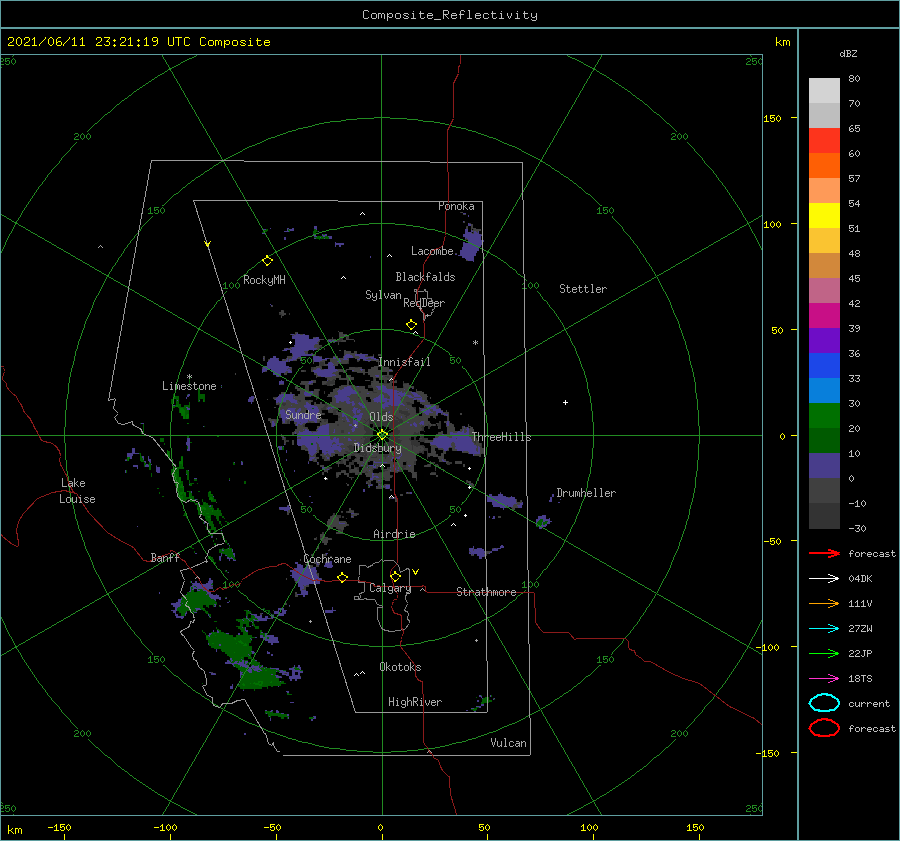900x841 pixels.
Task: Click the Limestone label
Action: pyautogui.click(x=189, y=386)
